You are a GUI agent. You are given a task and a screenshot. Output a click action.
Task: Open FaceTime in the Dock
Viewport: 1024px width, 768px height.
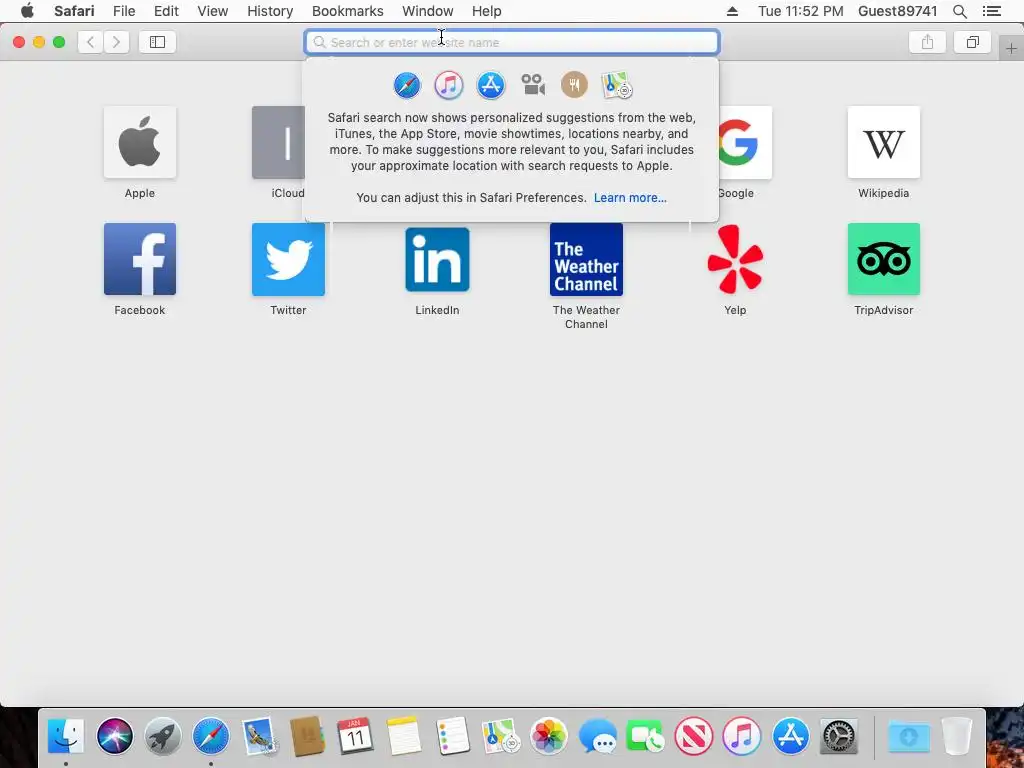[645, 736]
